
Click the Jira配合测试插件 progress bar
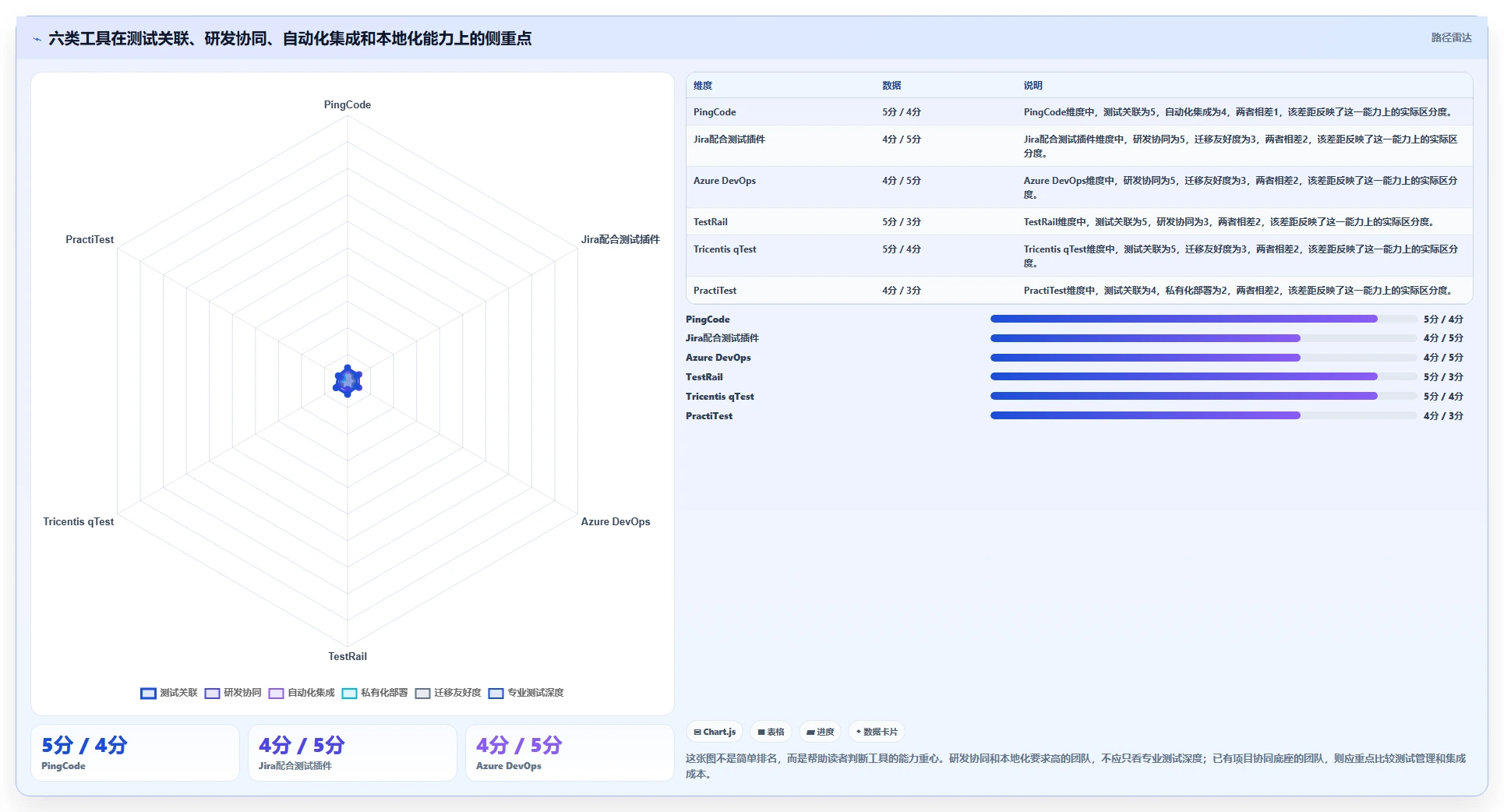pyautogui.click(x=1203, y=338)
